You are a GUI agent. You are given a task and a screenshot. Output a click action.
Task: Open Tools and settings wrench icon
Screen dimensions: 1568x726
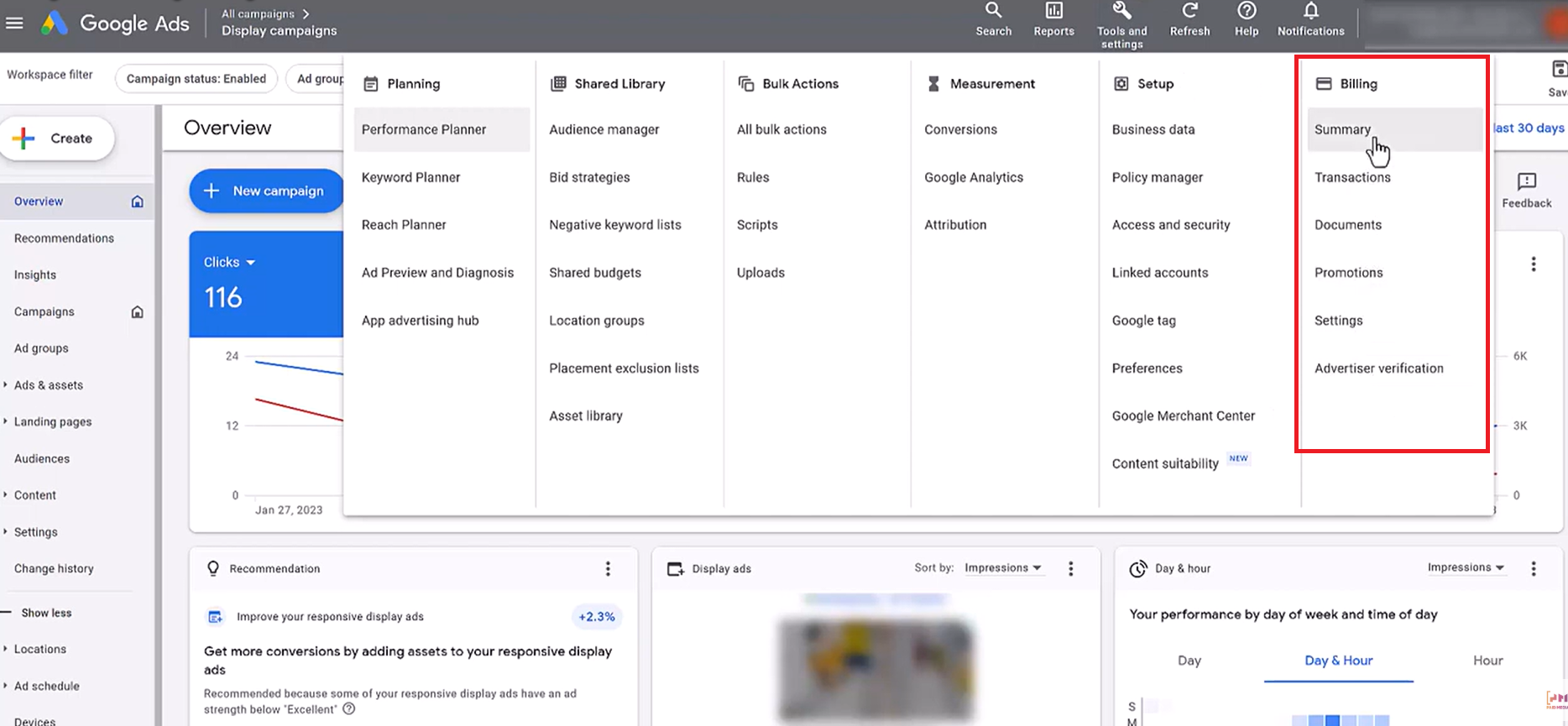coord(1121,11)
